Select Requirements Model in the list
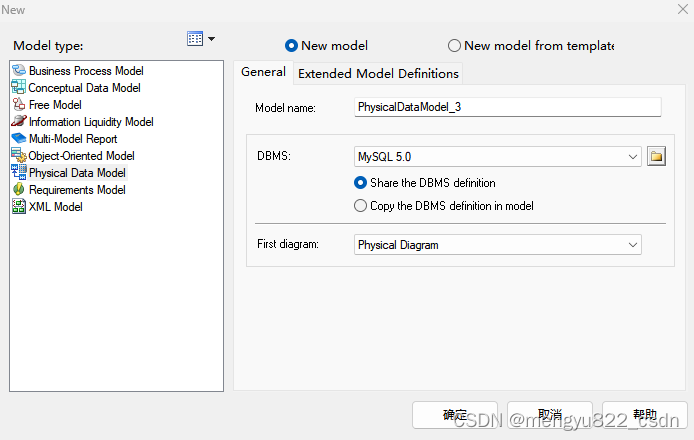 click(77, 190)
